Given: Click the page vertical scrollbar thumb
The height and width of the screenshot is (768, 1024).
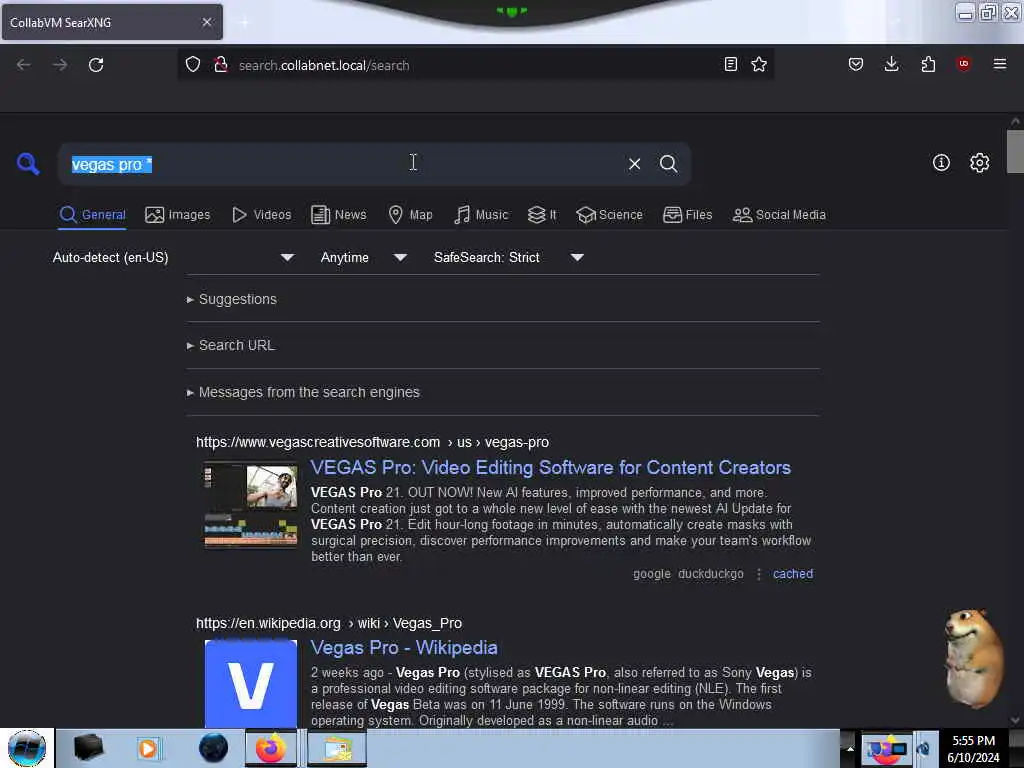Looking at the screenshot, I should 1015,152.
